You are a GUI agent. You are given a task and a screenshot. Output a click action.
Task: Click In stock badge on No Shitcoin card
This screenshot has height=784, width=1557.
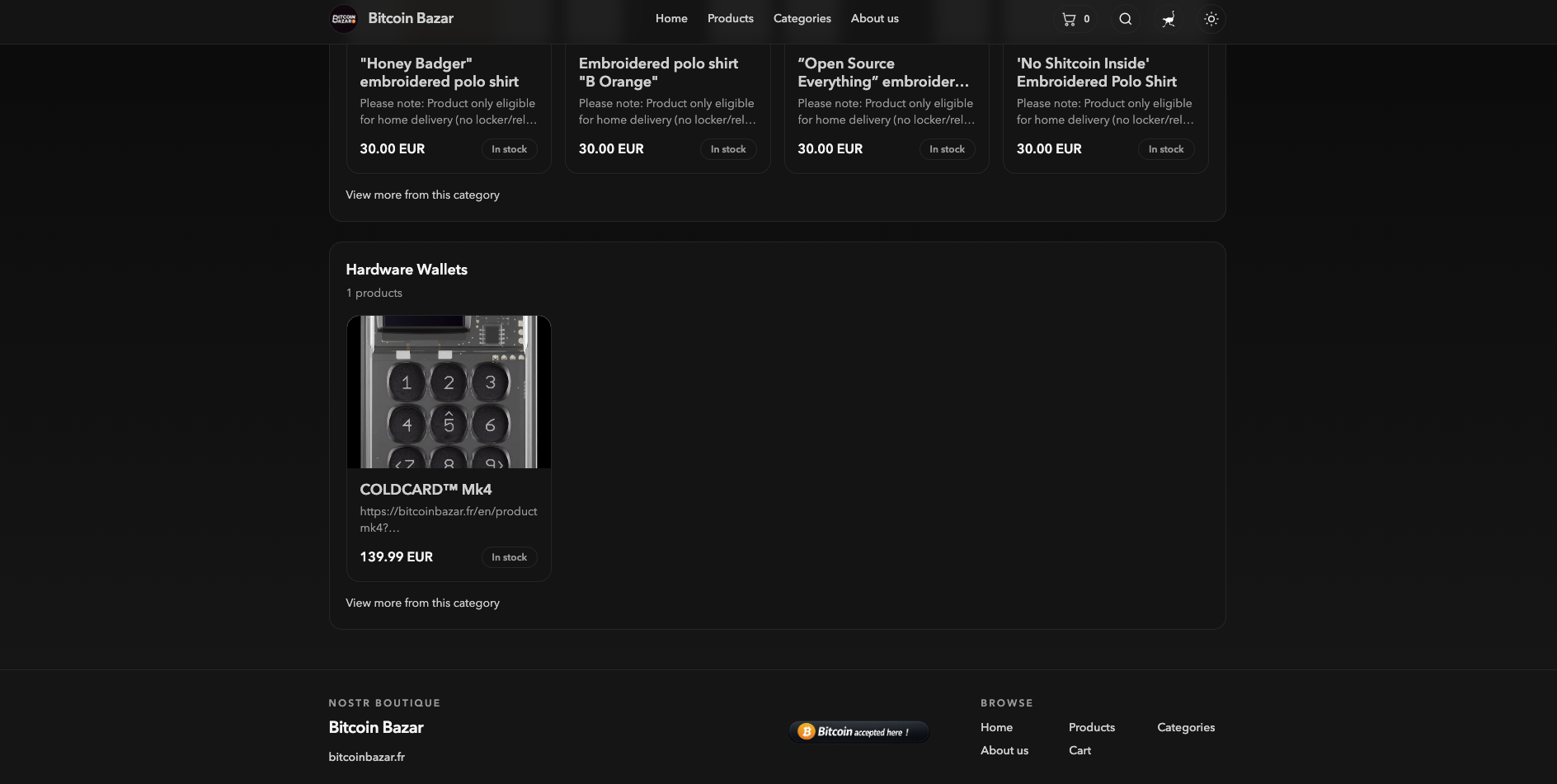[1166, 149]
